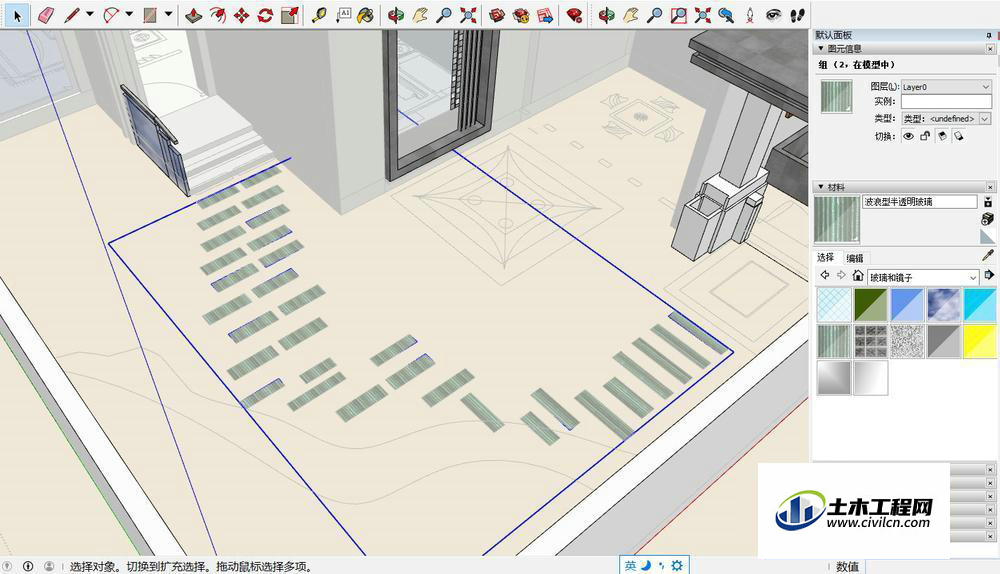Image resolution: width=1000 pixels, height=574 pixels.
Task: Pick the sky cloud reflection swatch
Action: [943, 305]
